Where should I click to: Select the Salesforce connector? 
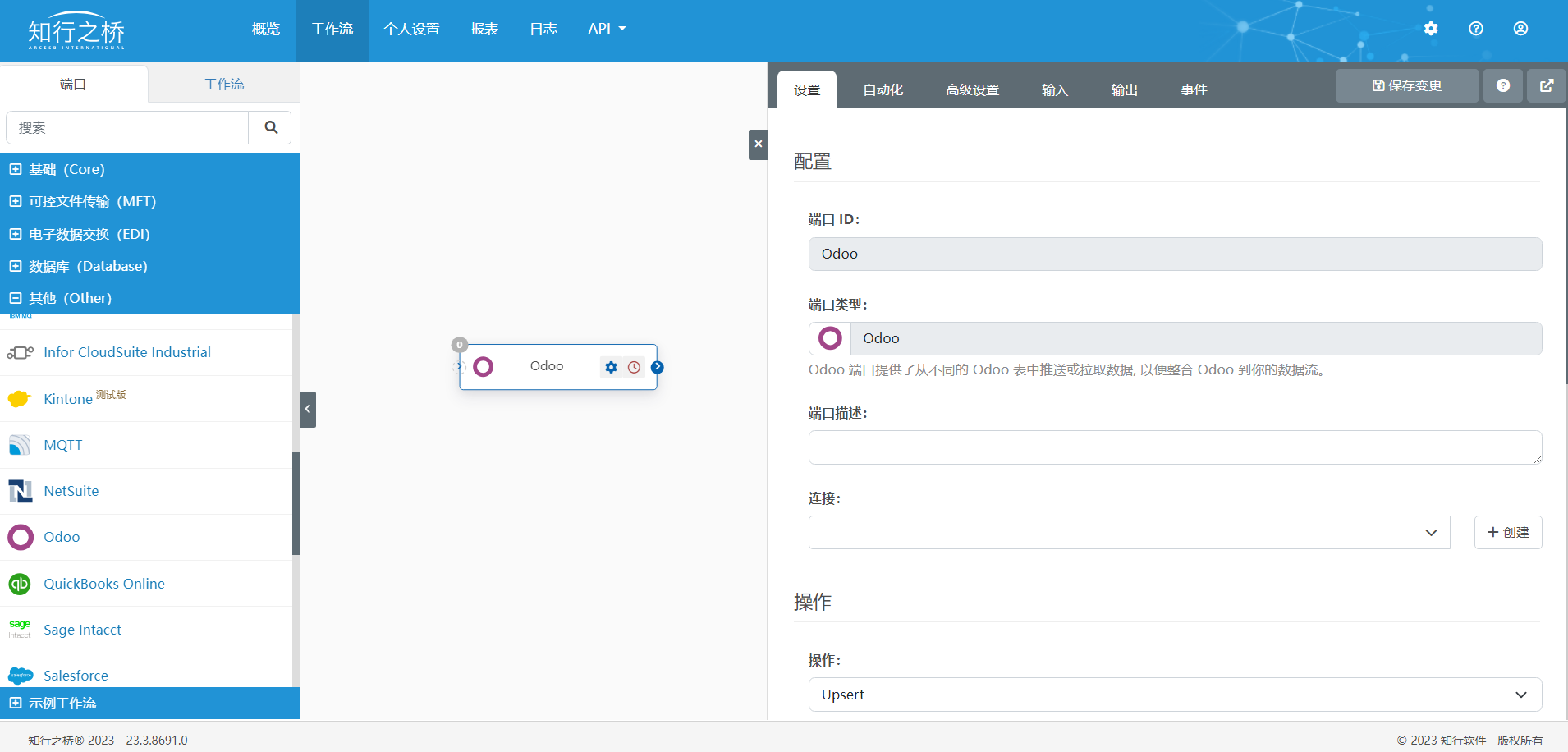tap(146, 672)
